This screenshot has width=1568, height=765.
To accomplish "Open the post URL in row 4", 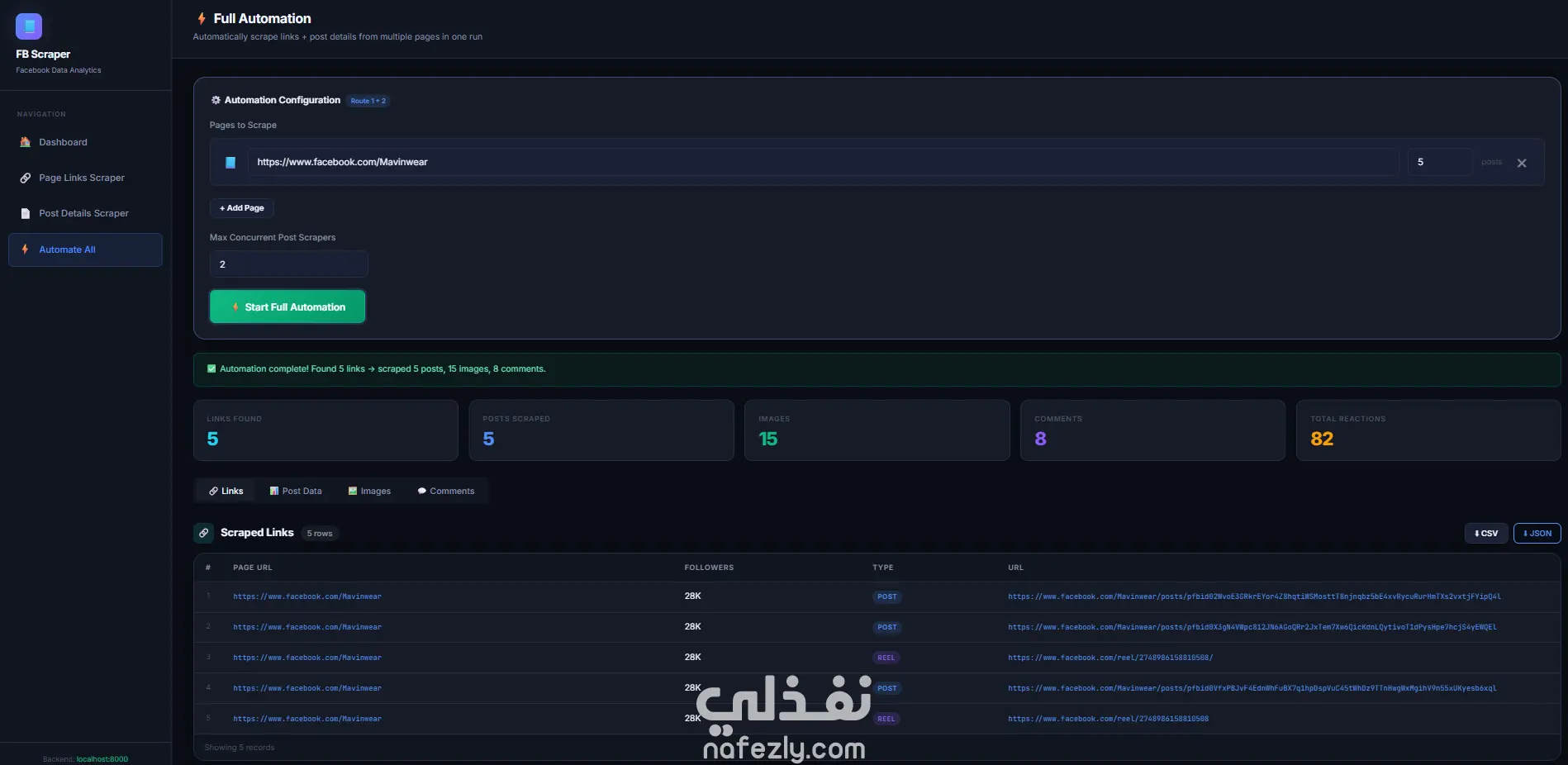I will 1252,688.
